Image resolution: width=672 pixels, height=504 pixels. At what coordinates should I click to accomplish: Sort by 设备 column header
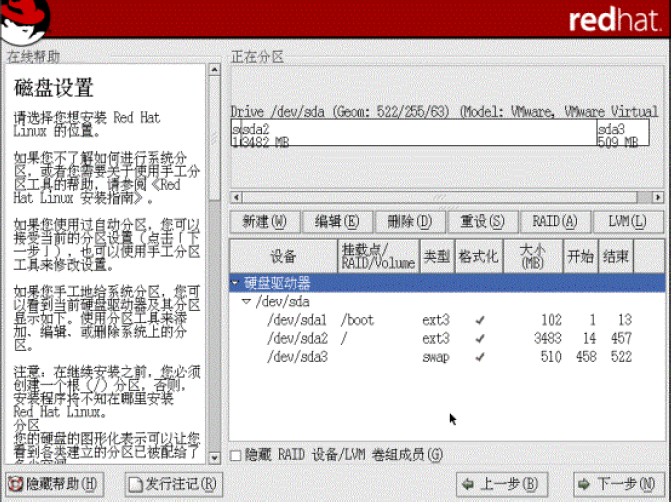(283, 256)
